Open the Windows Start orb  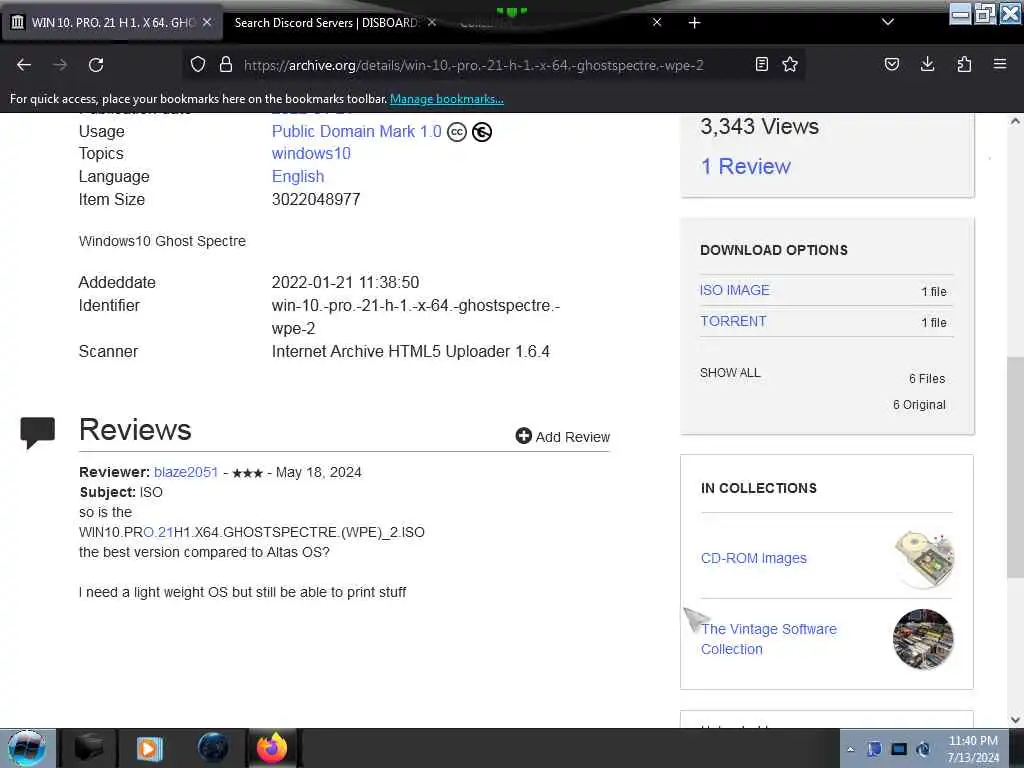click(x=26, y=748)
